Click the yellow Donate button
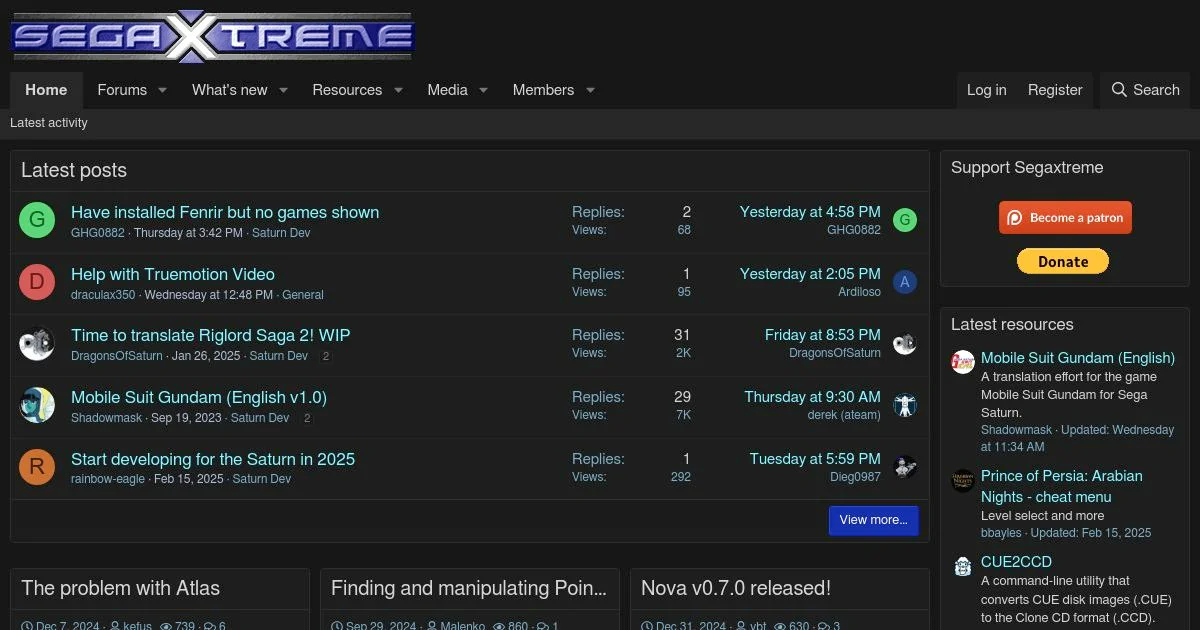 pyautogui.click(x=1063, y=261)
